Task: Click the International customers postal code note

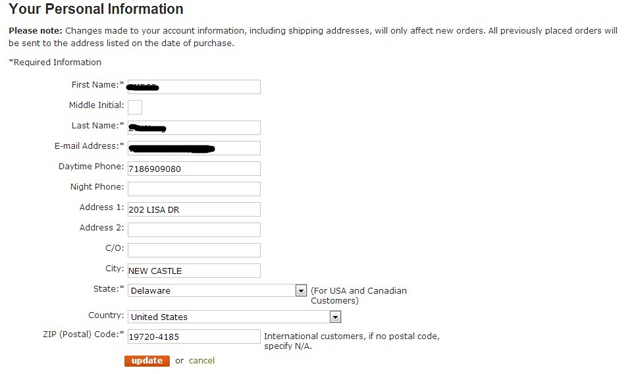Action: (x=352, y=341)
